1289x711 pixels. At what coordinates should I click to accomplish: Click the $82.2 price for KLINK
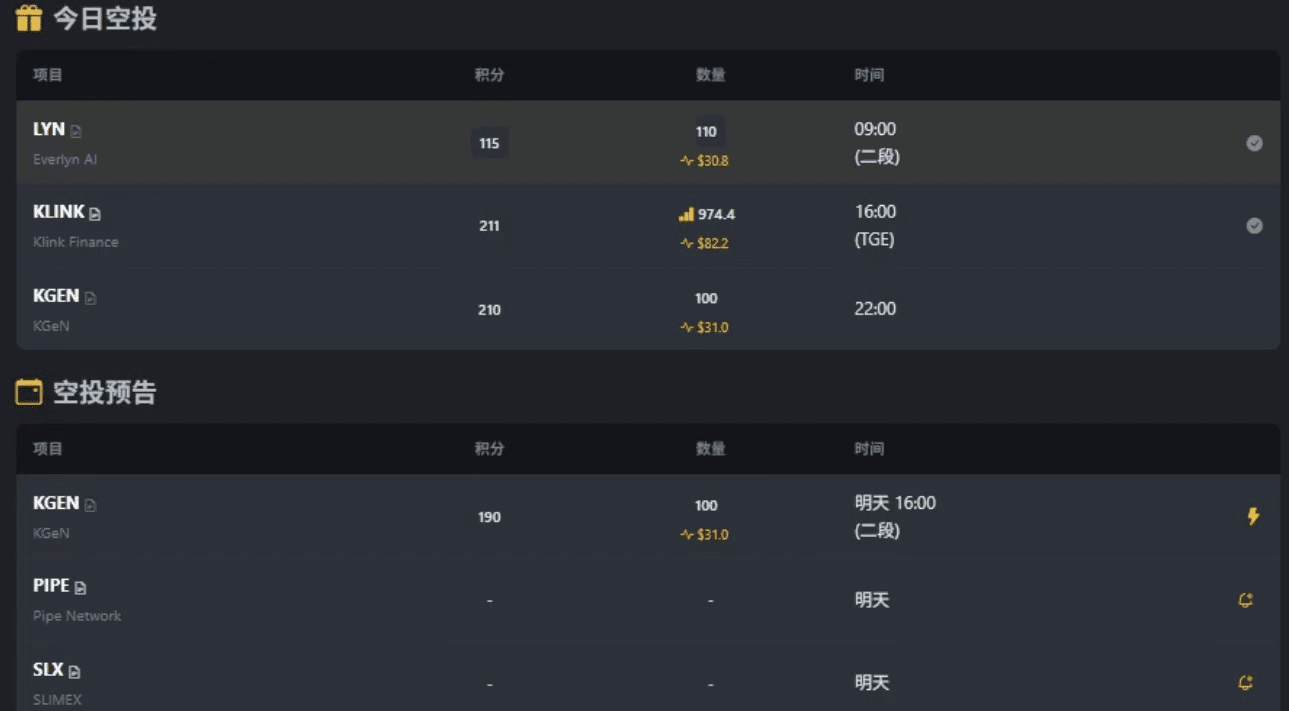pos(712,243)
